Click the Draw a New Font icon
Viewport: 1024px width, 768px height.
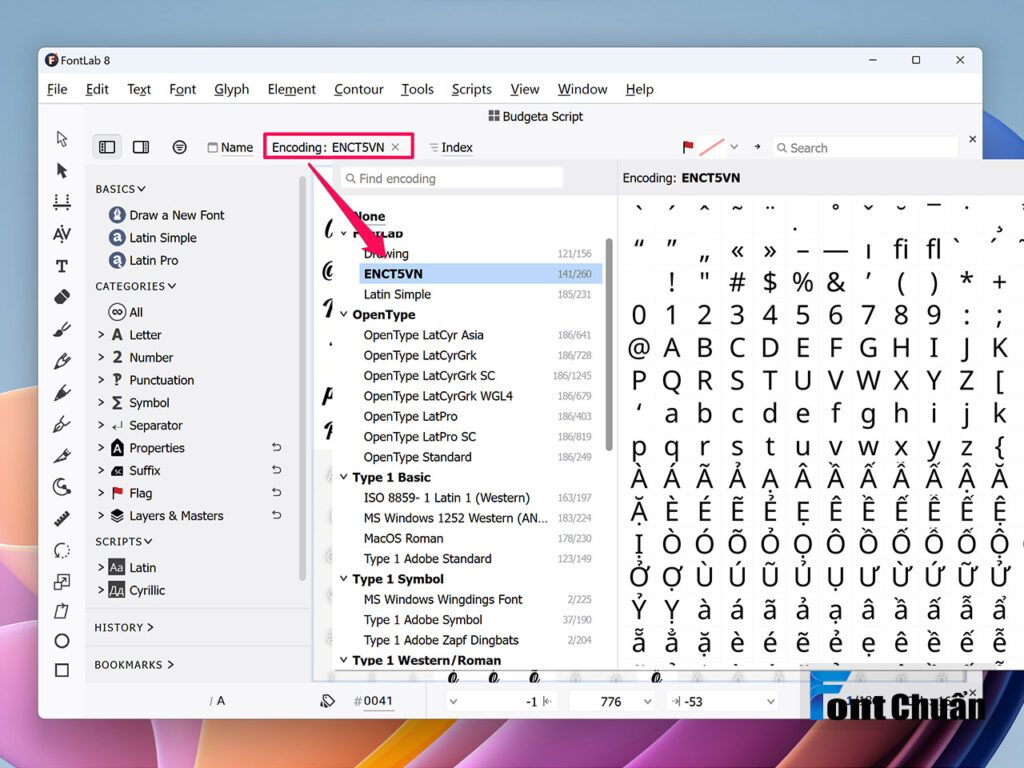pos(117,215)
